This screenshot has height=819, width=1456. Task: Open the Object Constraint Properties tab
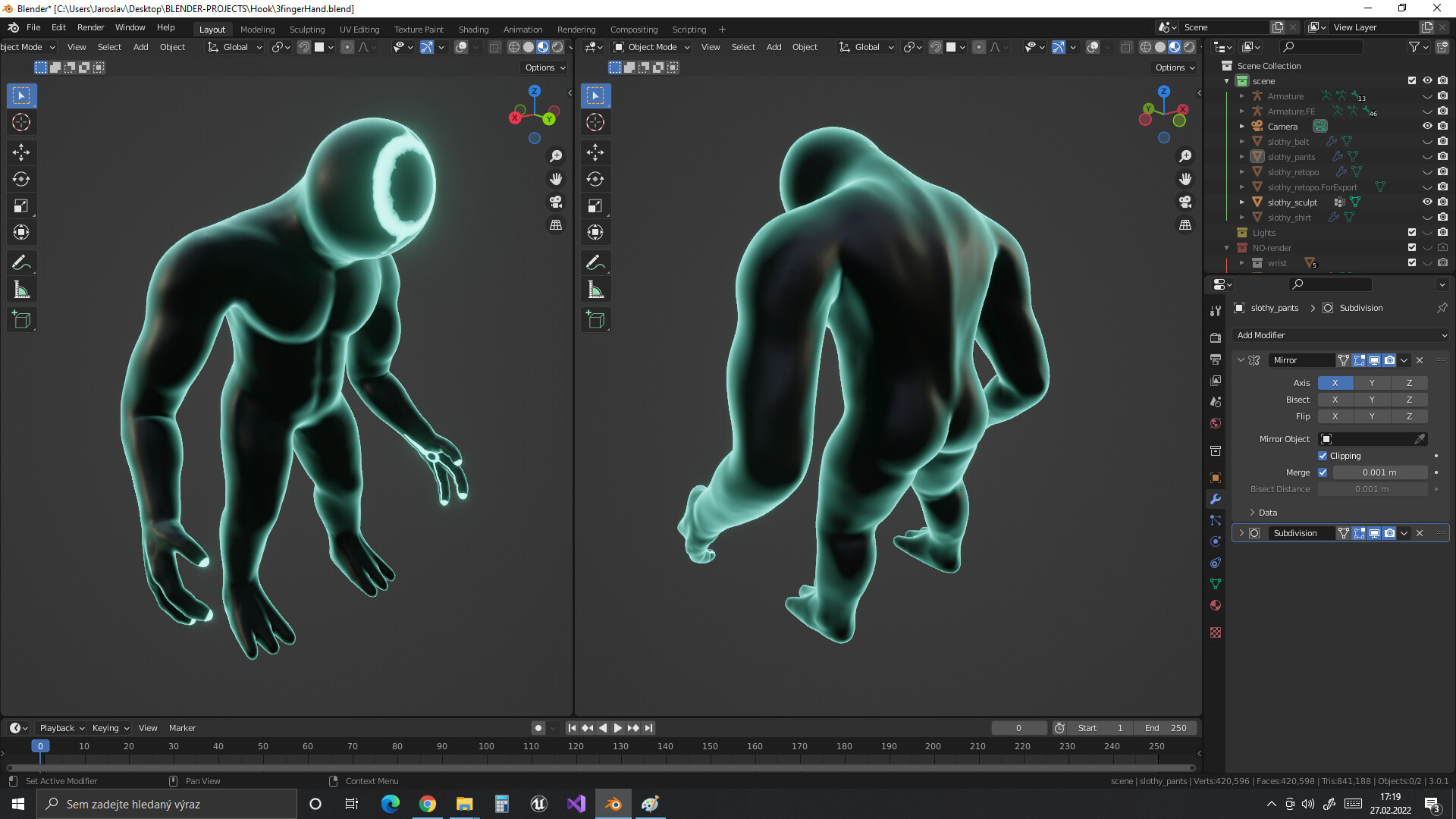point(1215,562)
